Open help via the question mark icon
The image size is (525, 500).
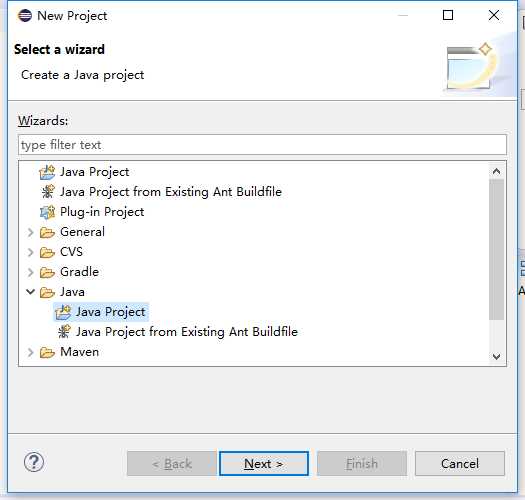coord(34,462)
